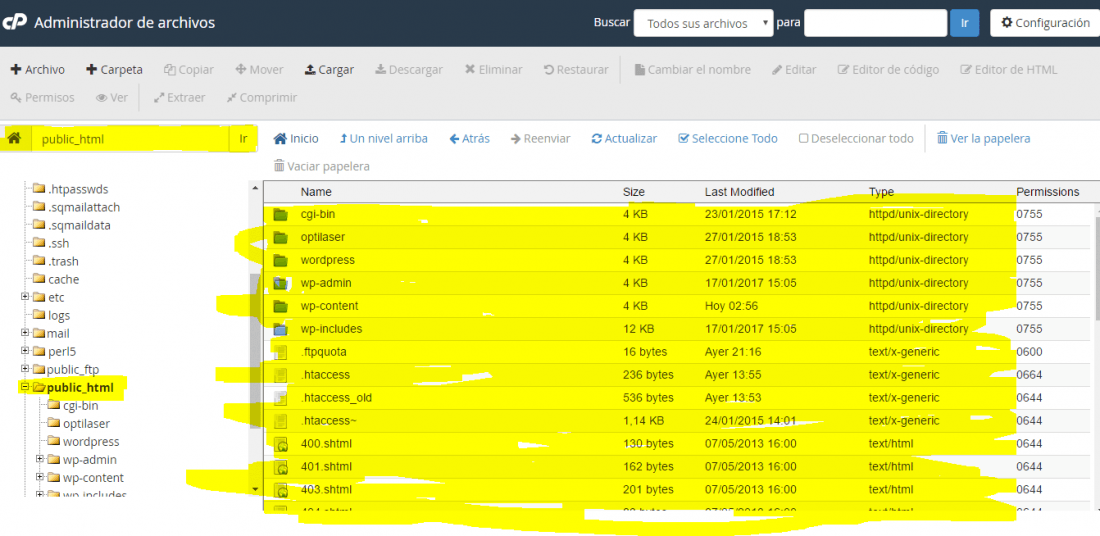Click the Copiar toolbar button

coord(189,69)
